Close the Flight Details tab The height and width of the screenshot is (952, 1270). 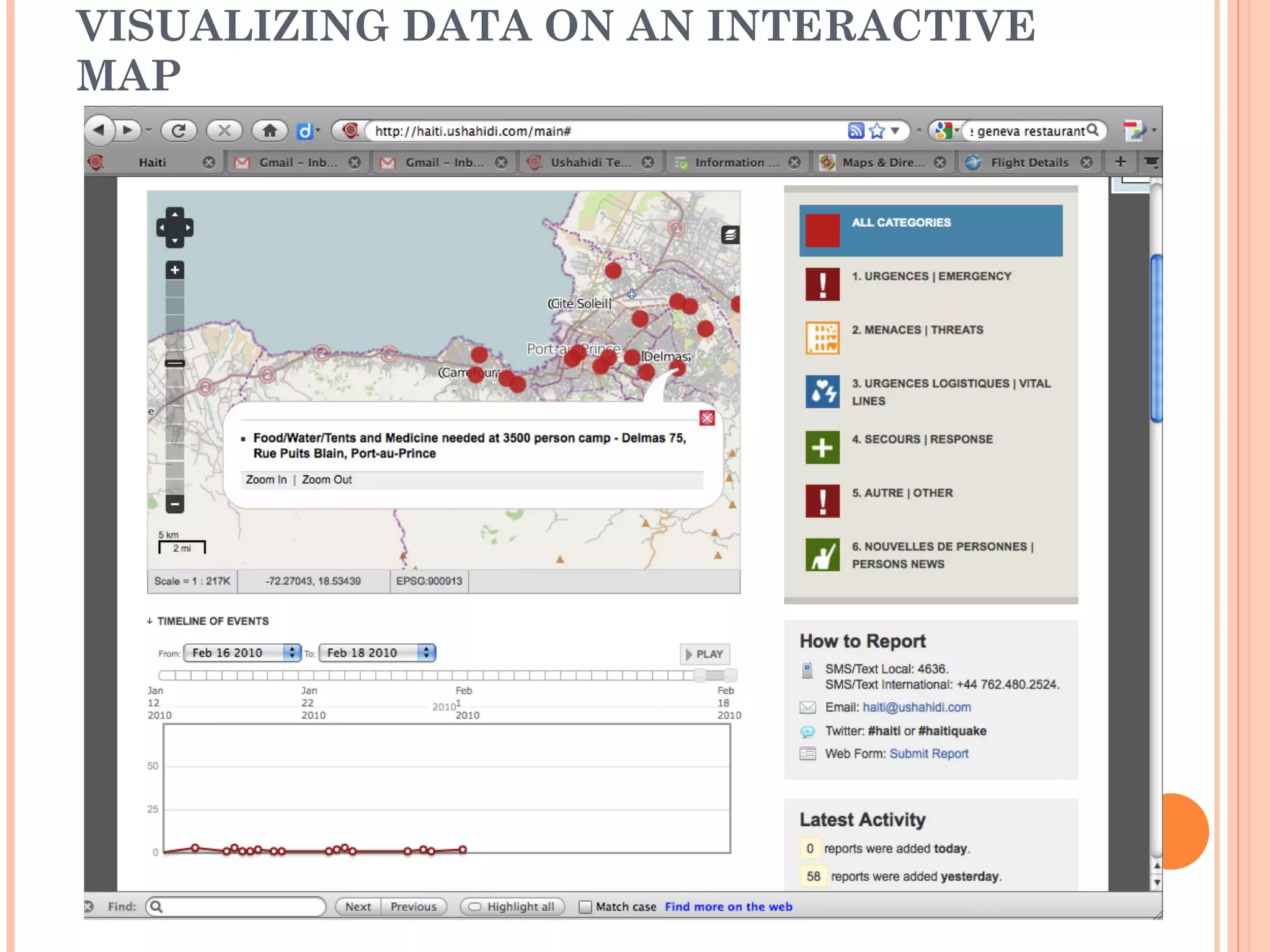(1086, 162)
